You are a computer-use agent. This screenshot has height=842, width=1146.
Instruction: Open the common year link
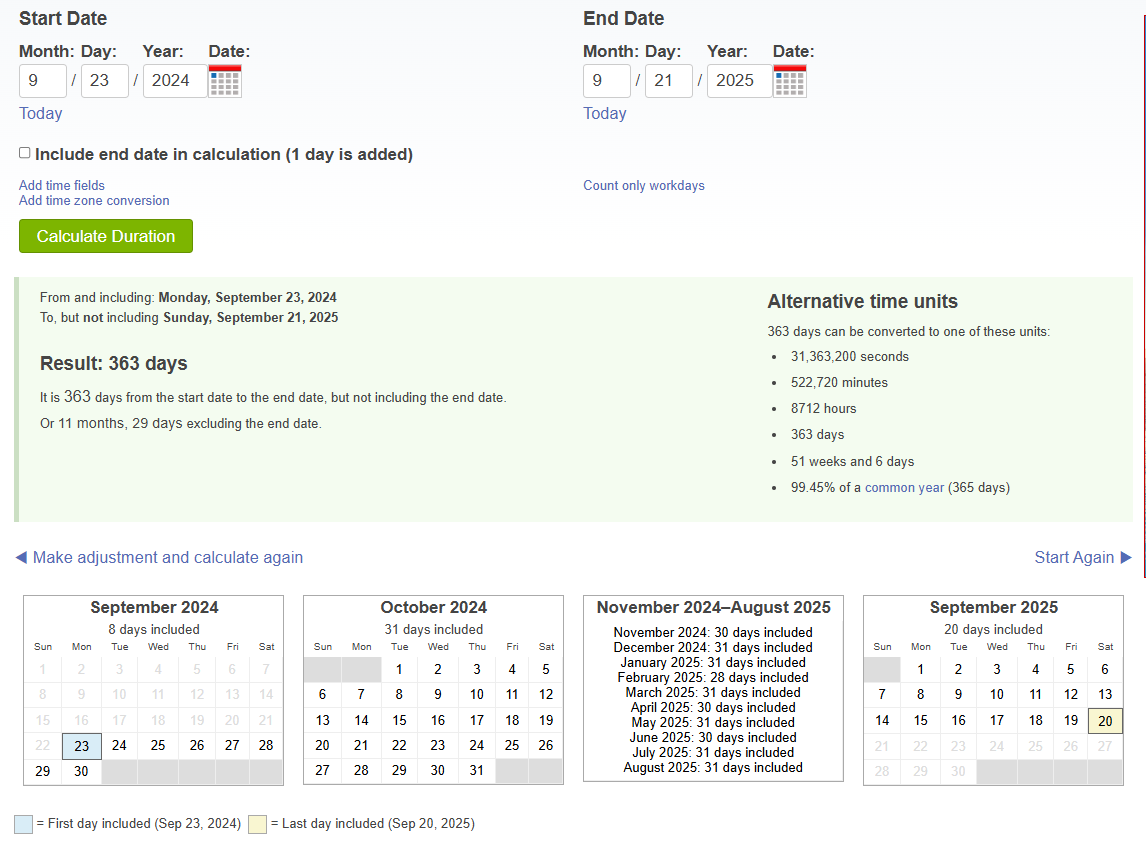click(905, 488)
